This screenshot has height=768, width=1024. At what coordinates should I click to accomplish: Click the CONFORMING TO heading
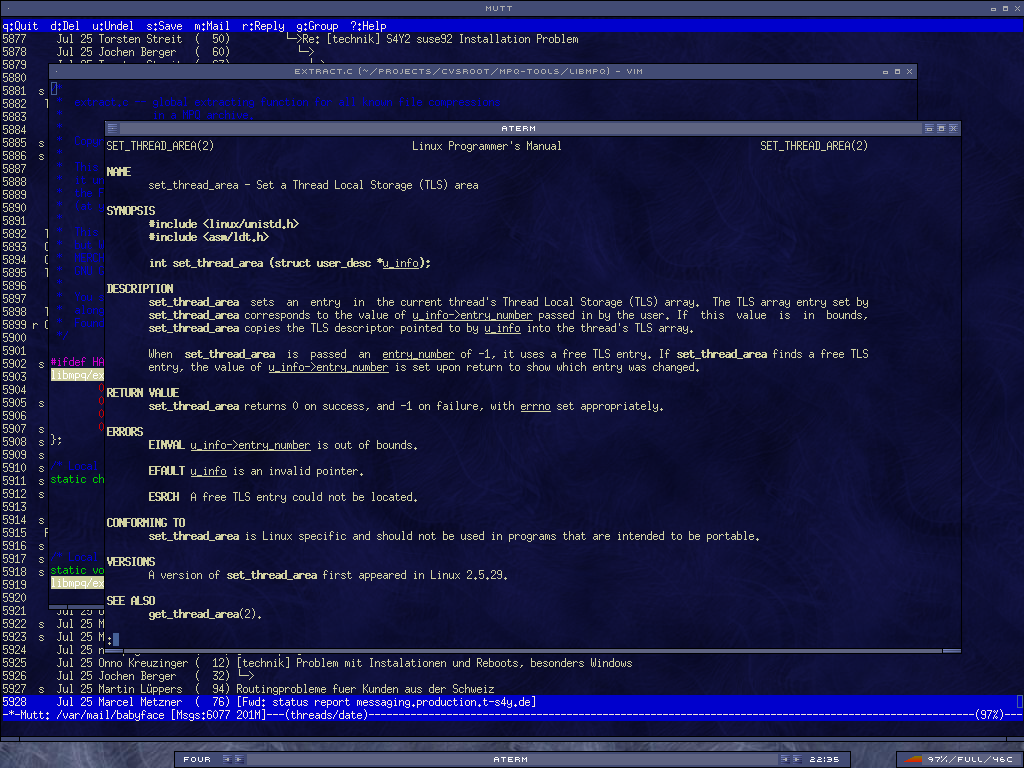tap(146, 523)
